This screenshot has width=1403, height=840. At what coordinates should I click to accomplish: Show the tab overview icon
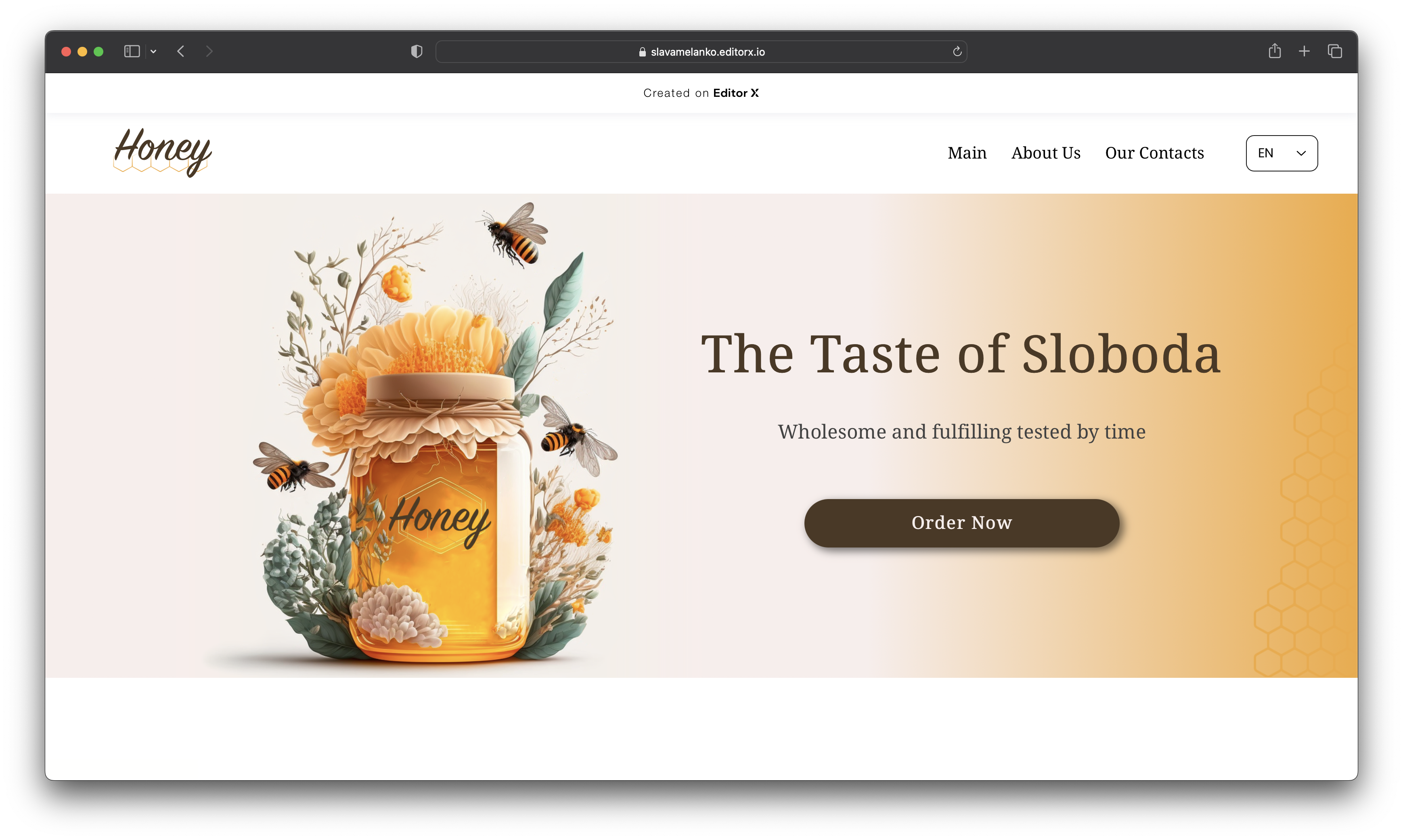[x=1335, y=52]
